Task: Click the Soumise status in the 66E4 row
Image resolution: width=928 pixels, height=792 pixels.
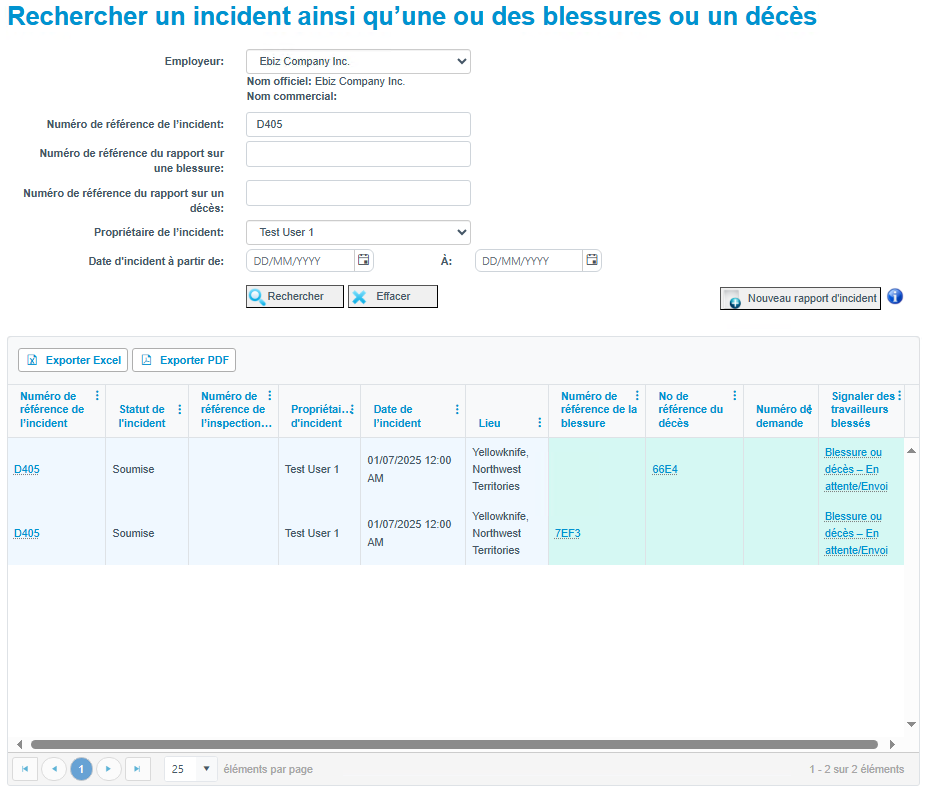Action: [133, 469]
